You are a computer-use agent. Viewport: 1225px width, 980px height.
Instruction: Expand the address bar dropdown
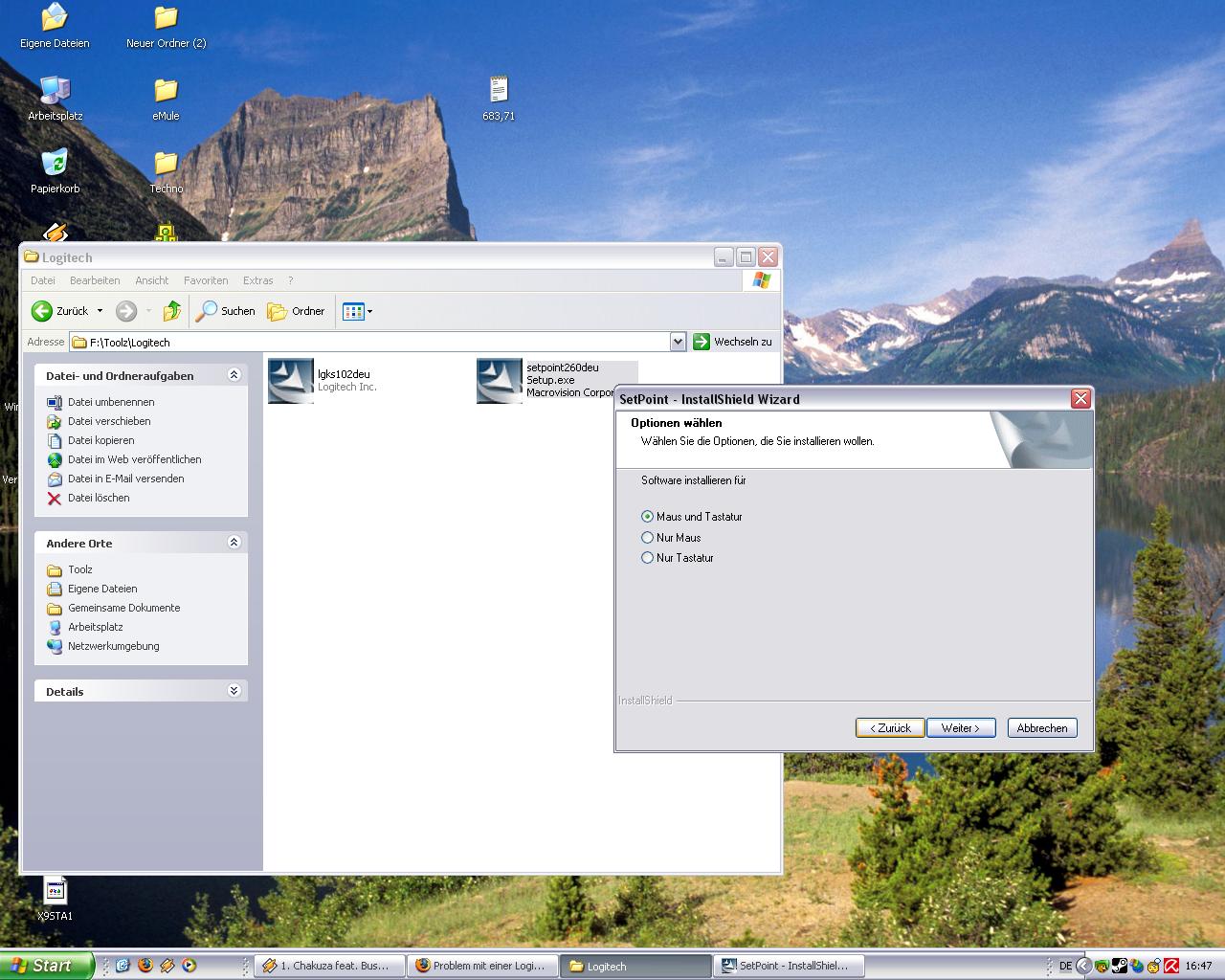tap(678, 342)
